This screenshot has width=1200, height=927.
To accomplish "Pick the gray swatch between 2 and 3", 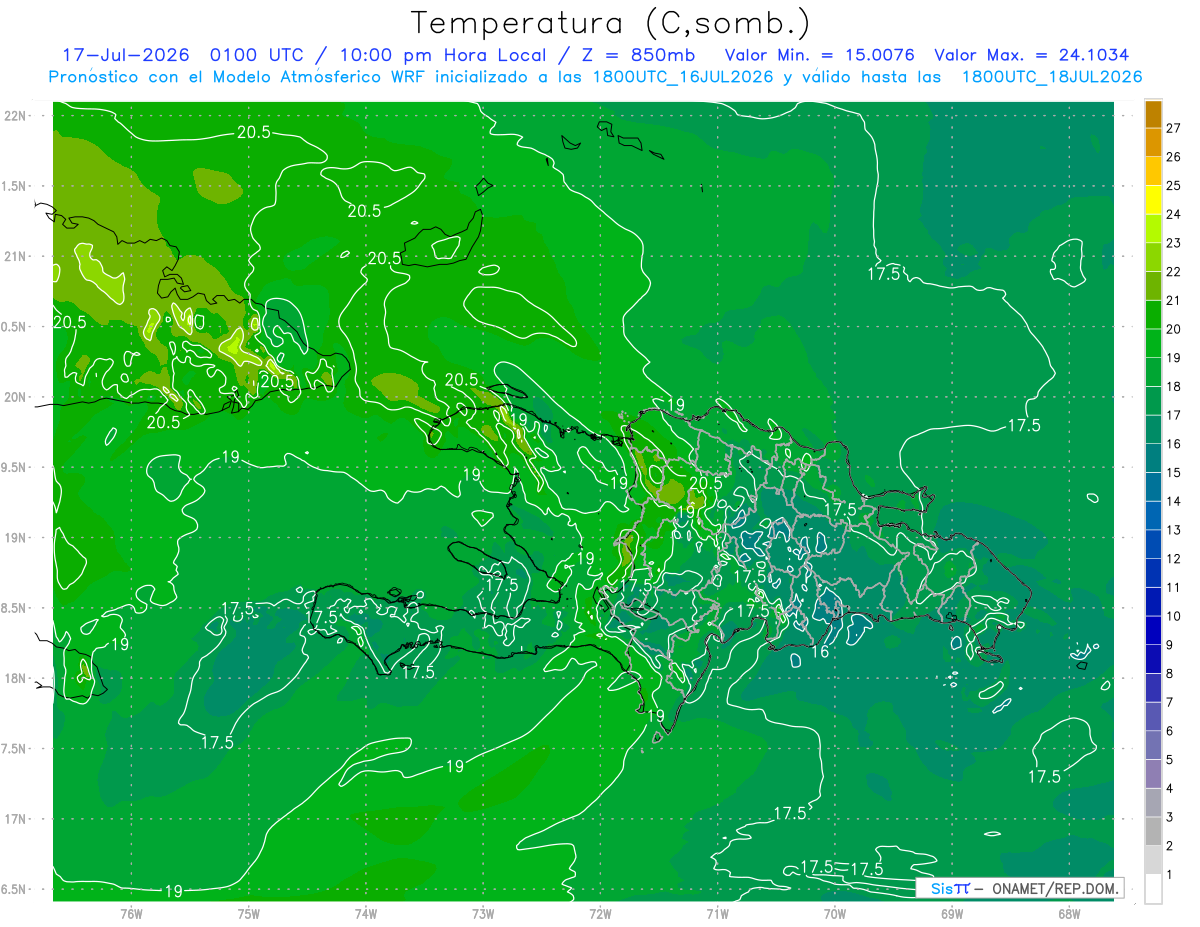I will coord(1153,831).
